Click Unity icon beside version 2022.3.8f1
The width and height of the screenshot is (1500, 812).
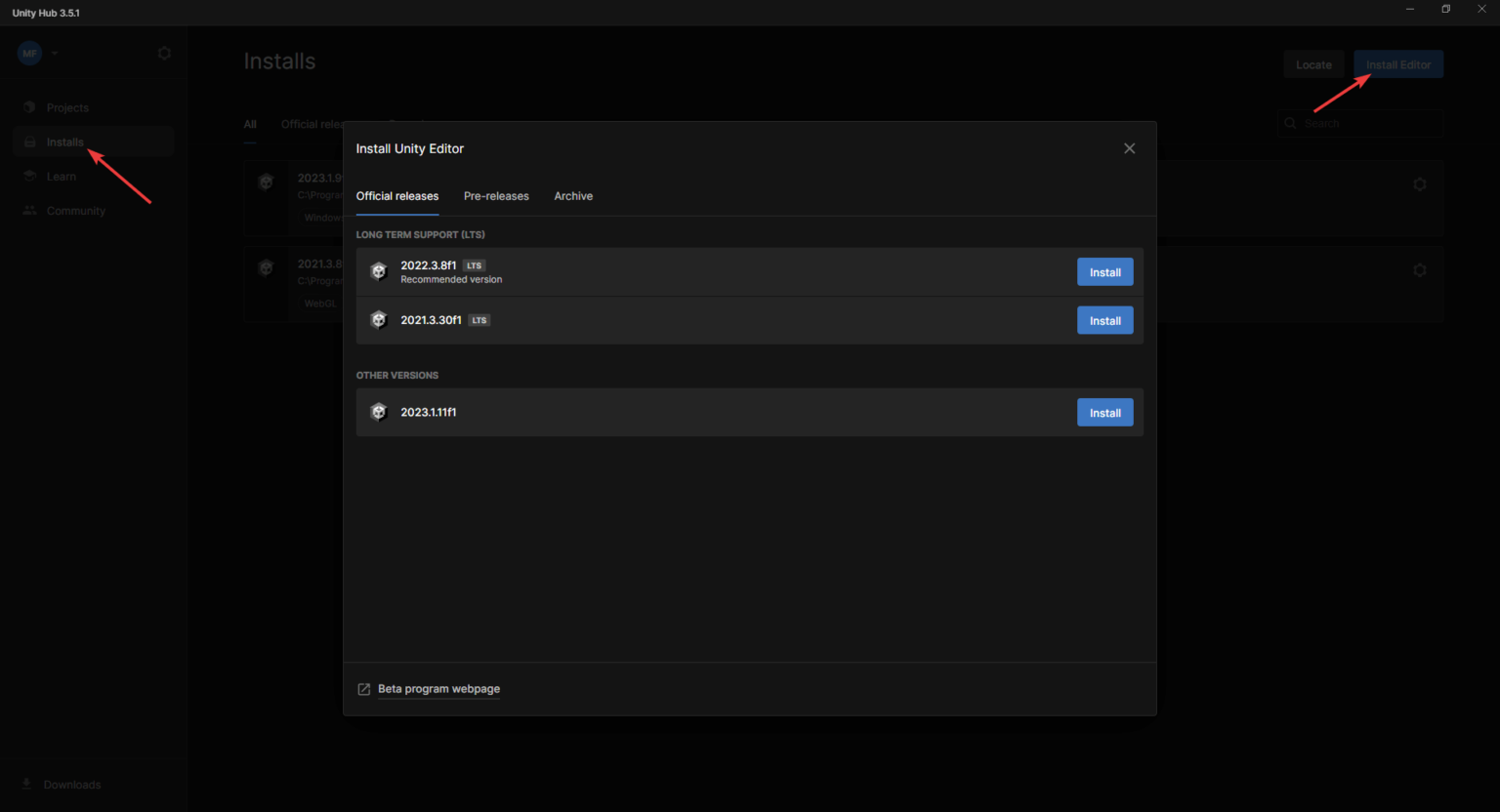379,271
